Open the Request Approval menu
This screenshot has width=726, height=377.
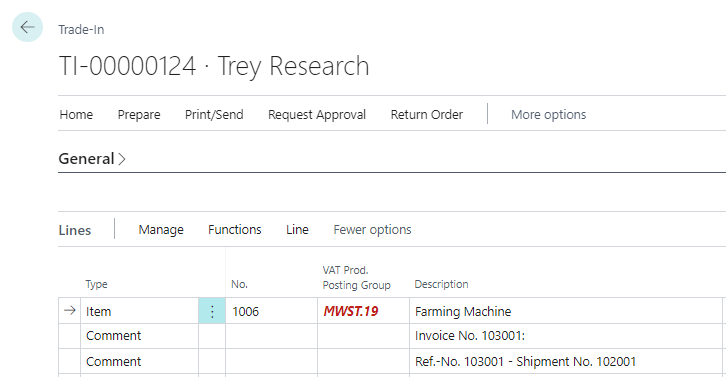(317, 114)
